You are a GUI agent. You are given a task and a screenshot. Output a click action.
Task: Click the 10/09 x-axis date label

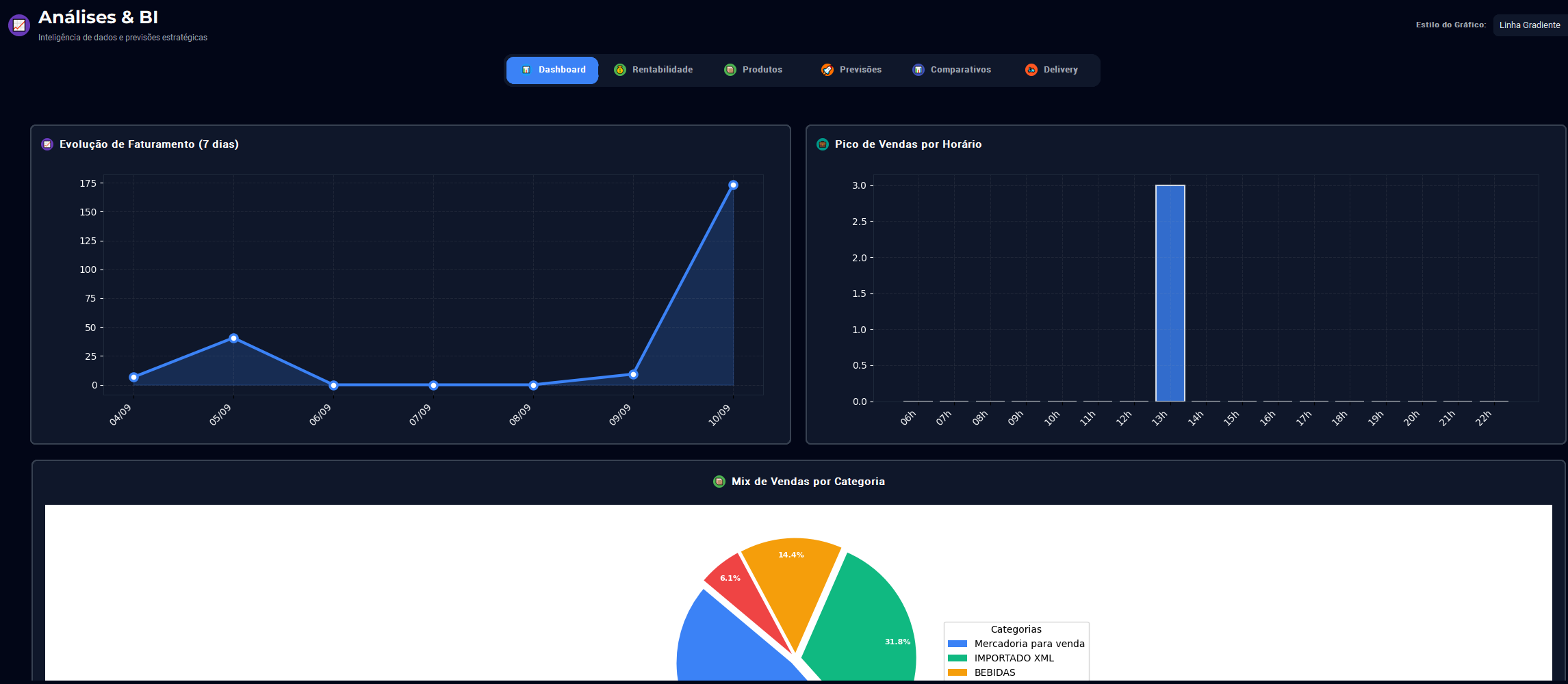[x=720, y=415]
